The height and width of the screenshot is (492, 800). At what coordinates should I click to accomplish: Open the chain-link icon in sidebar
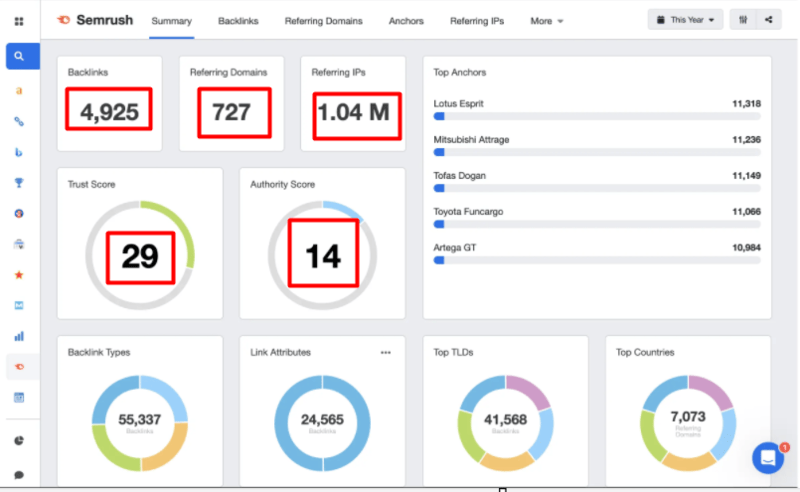click(x=19, y=121)
